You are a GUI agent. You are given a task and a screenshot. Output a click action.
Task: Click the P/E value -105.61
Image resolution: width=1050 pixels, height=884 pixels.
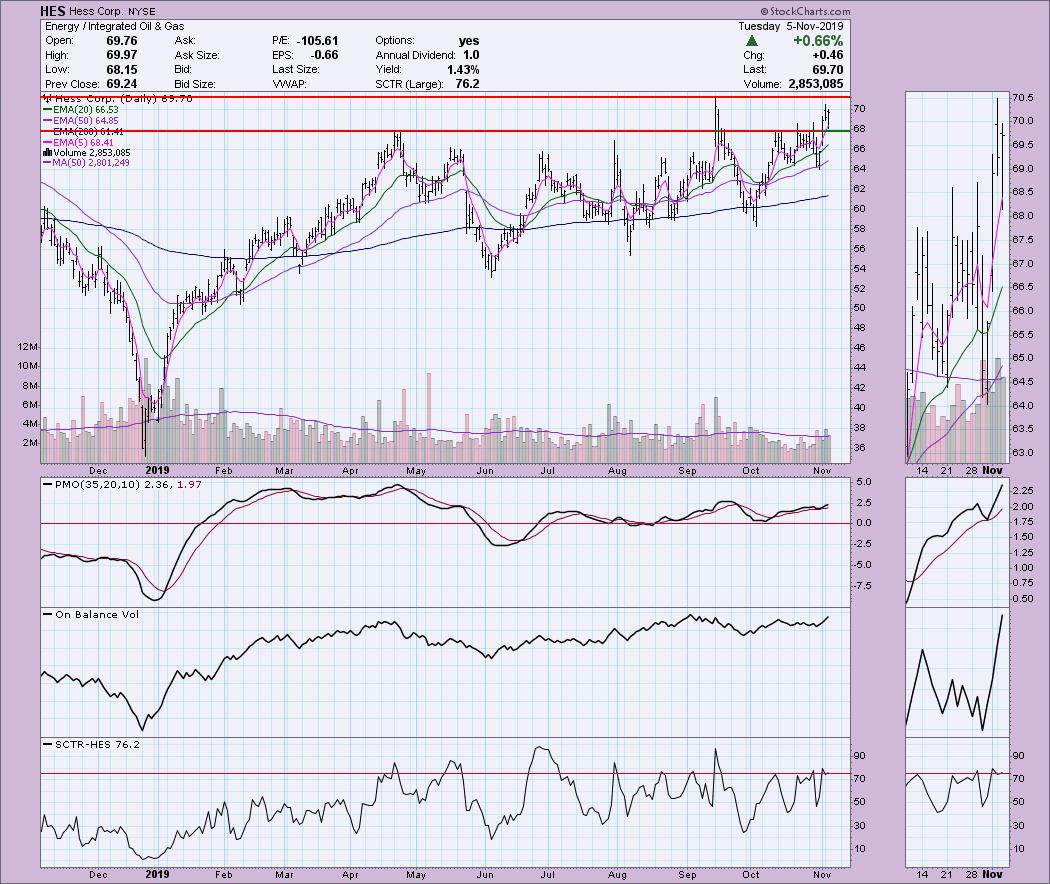point(315,41)
